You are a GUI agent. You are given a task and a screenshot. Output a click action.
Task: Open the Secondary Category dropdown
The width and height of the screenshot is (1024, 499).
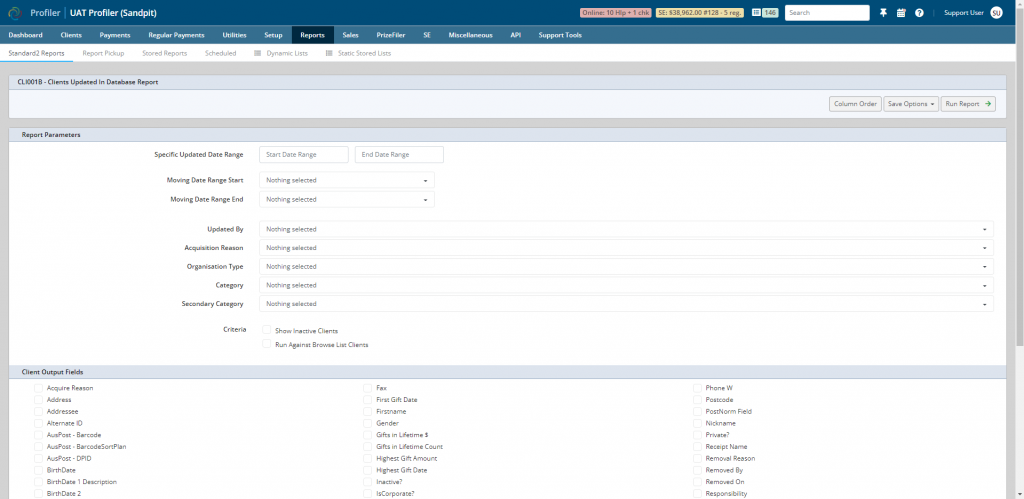pyautogui.click(x=626, y=304)
